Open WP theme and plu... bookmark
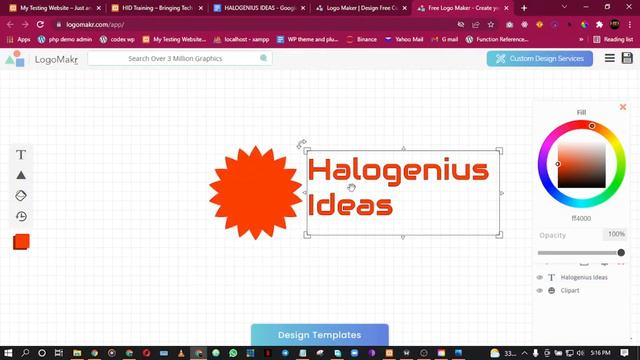Screen dimensions: 640x360 pos(307,40)
